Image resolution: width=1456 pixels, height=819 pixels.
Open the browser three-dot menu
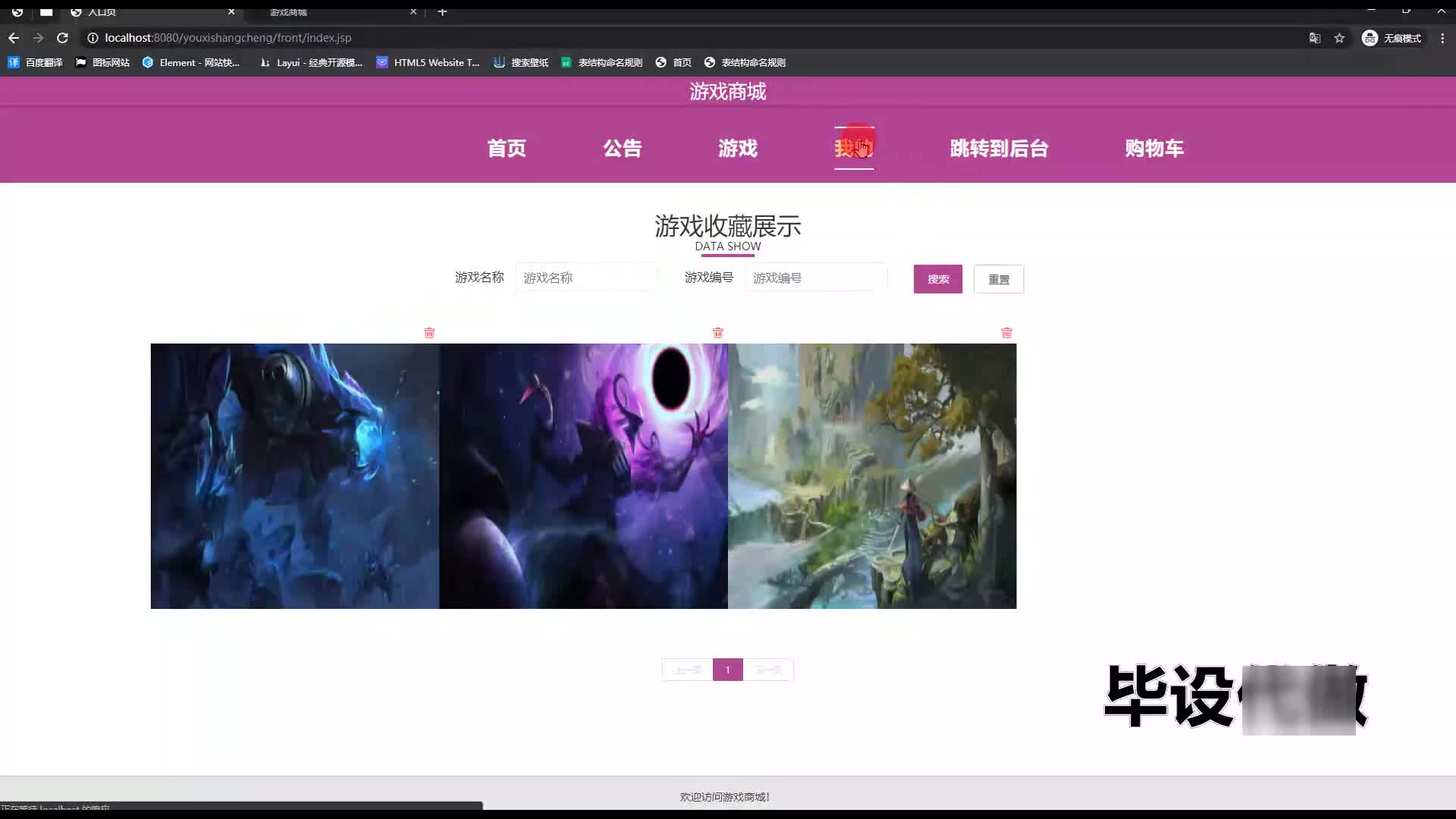[1442, 38]
